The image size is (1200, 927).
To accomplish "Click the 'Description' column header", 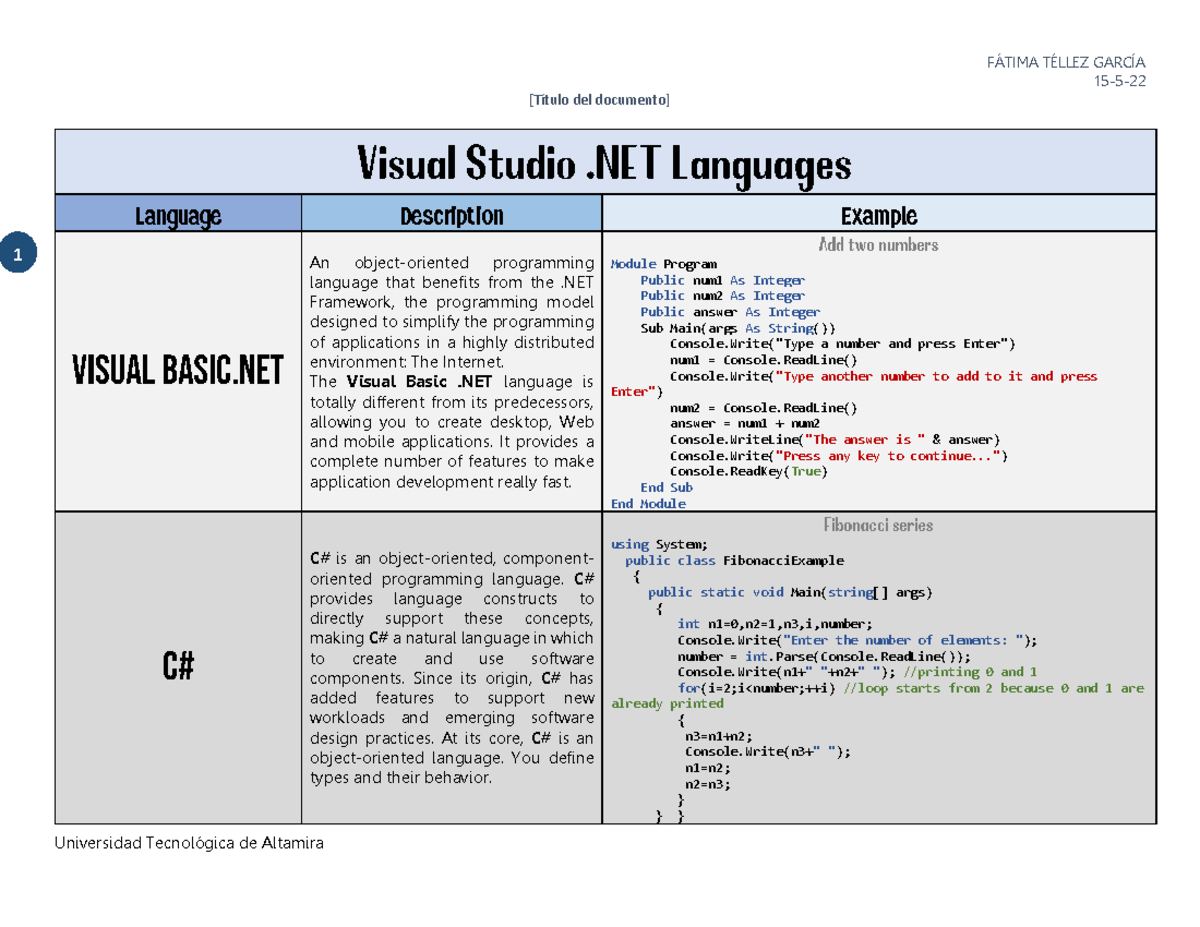I will click(x=452, y=215).
